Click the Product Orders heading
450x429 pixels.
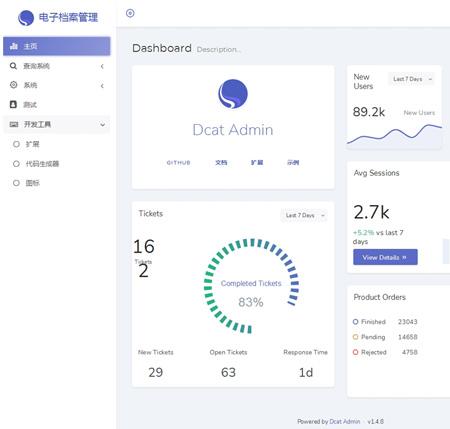coord(380,297)
